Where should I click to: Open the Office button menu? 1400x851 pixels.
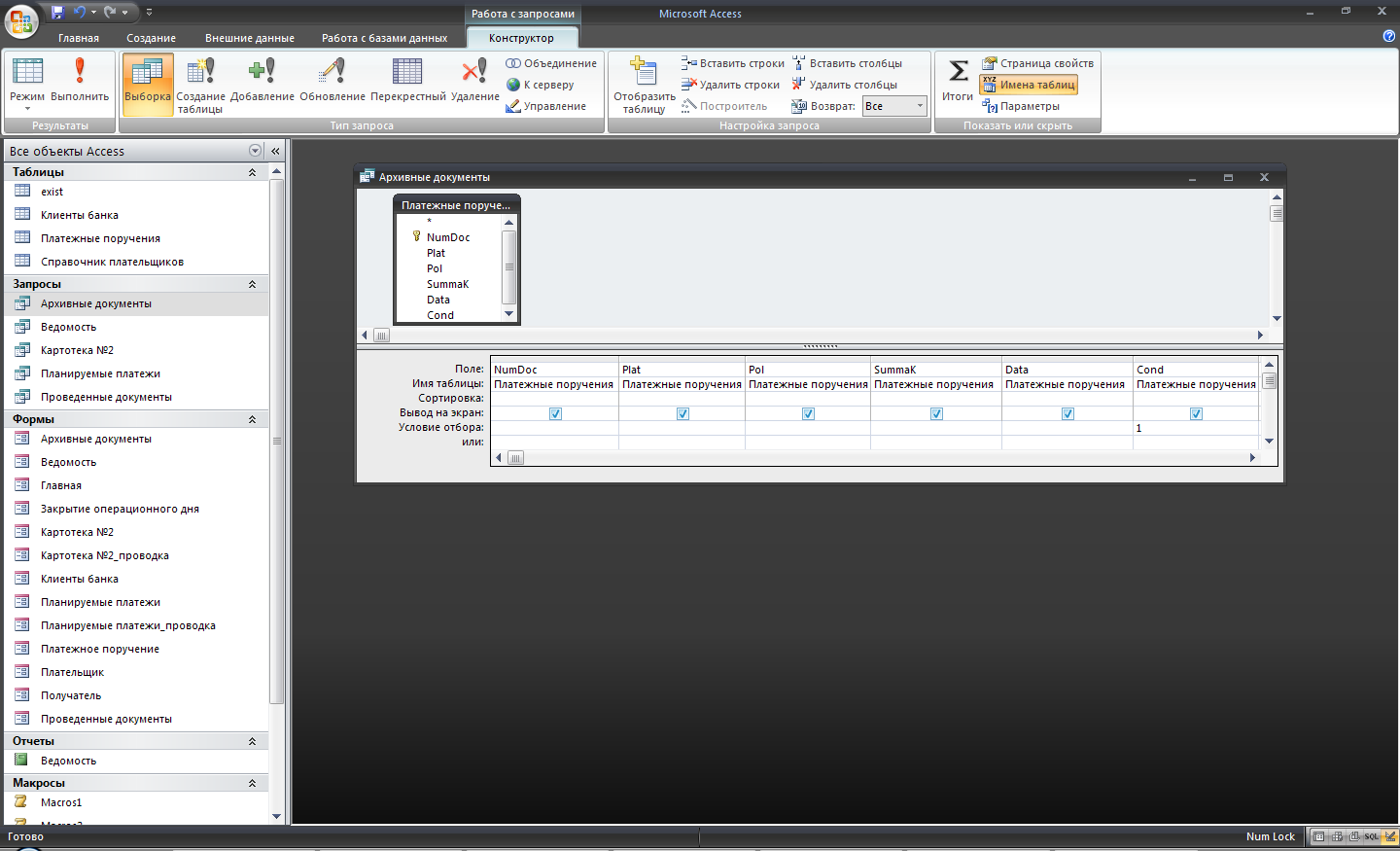(20, 19)
